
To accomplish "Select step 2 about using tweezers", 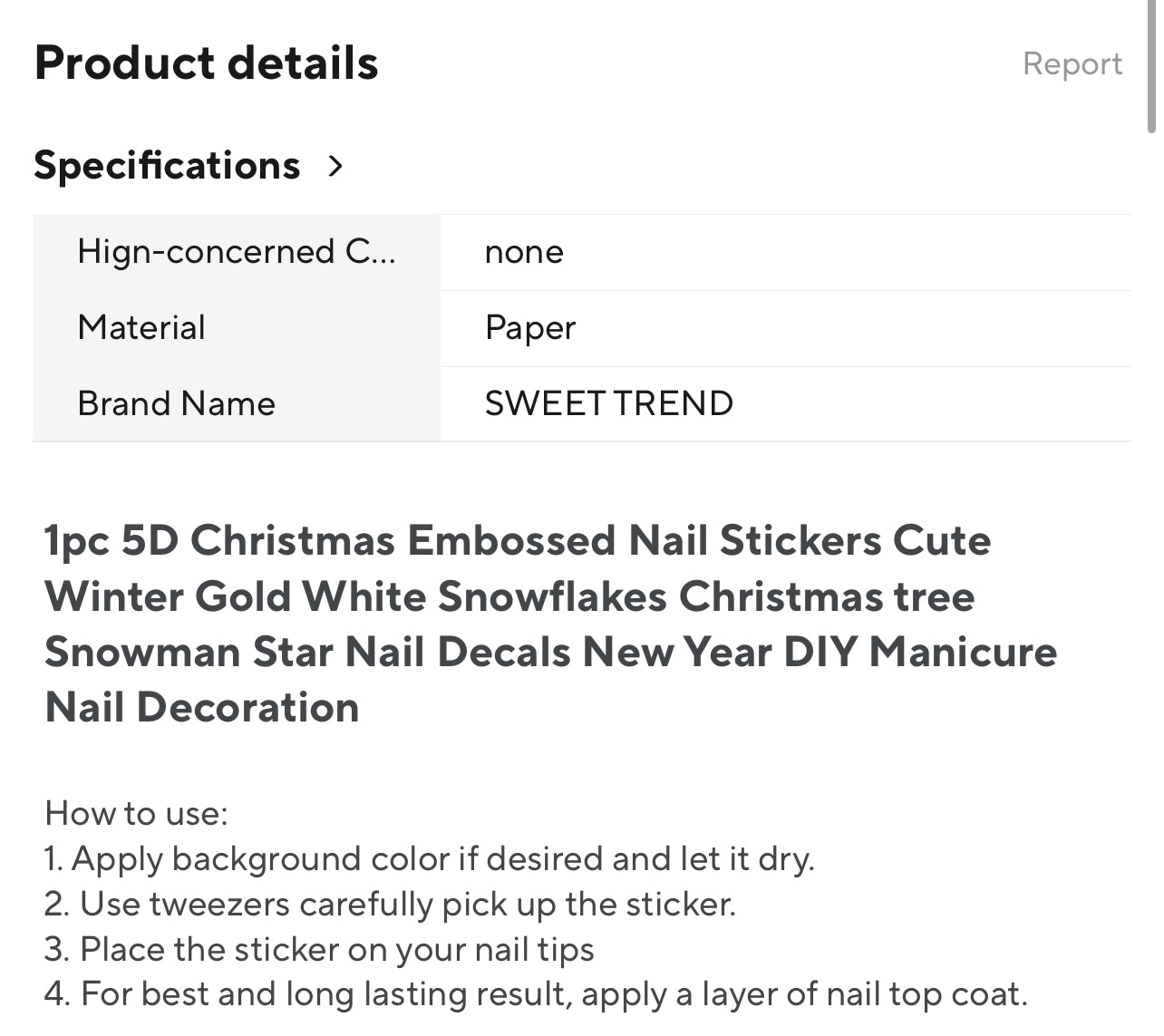I will click(x=390, y=904).
